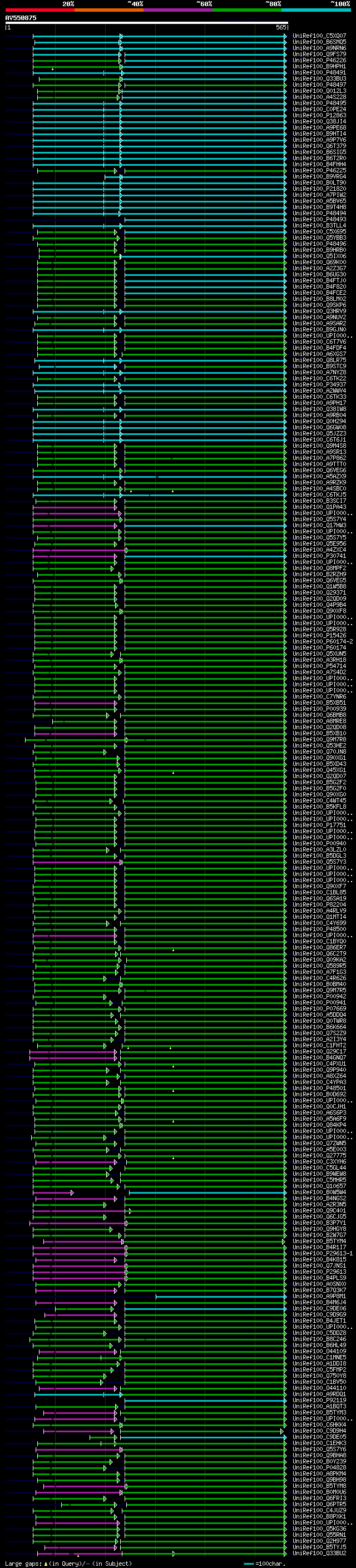Select the UniRef100_B9HTI4 label
Image resolution: width=356 pixels, height=1568 pixels.
319,134
